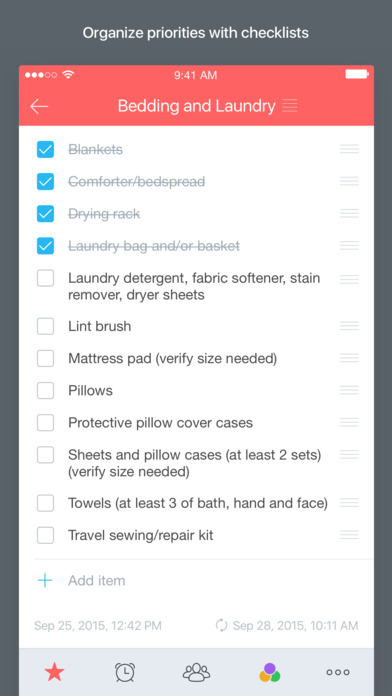Tap the Towels checklist item text
The width and height of the screenshot is (392, 696).
click(198, 503)
